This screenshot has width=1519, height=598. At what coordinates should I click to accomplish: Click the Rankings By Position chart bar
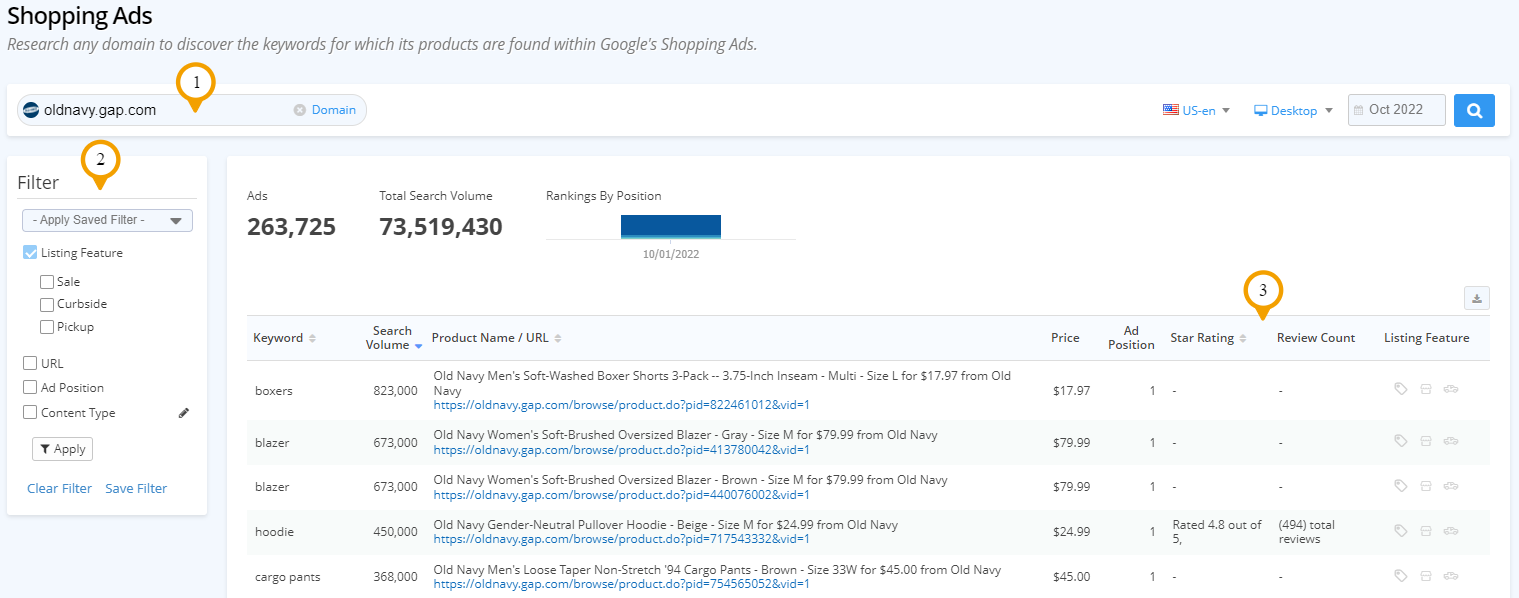tap(671, 227)
